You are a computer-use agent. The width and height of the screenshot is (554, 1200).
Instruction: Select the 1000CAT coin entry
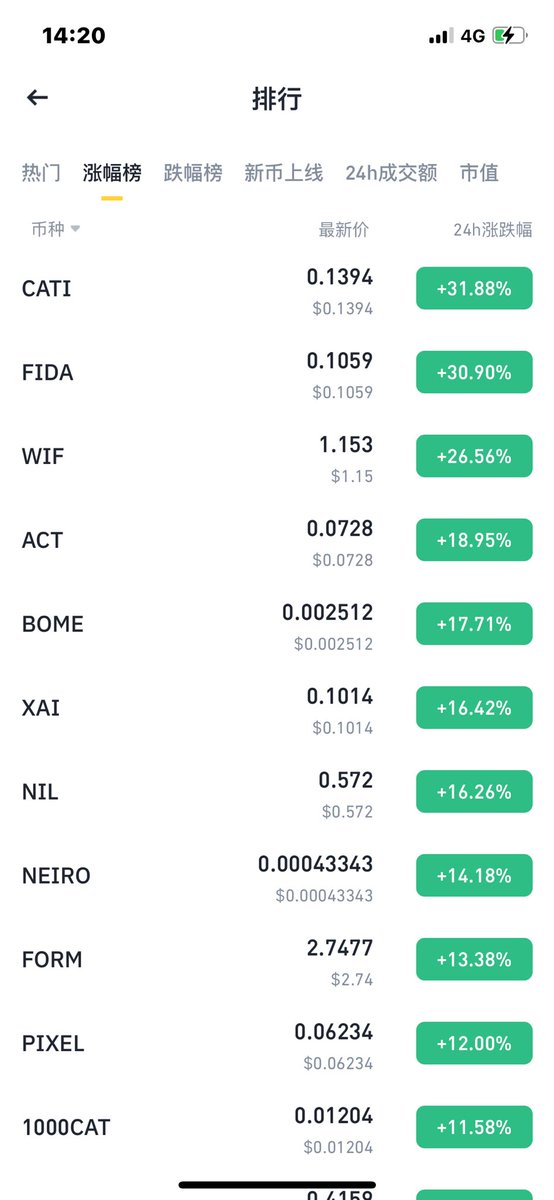click(277, 1128)
